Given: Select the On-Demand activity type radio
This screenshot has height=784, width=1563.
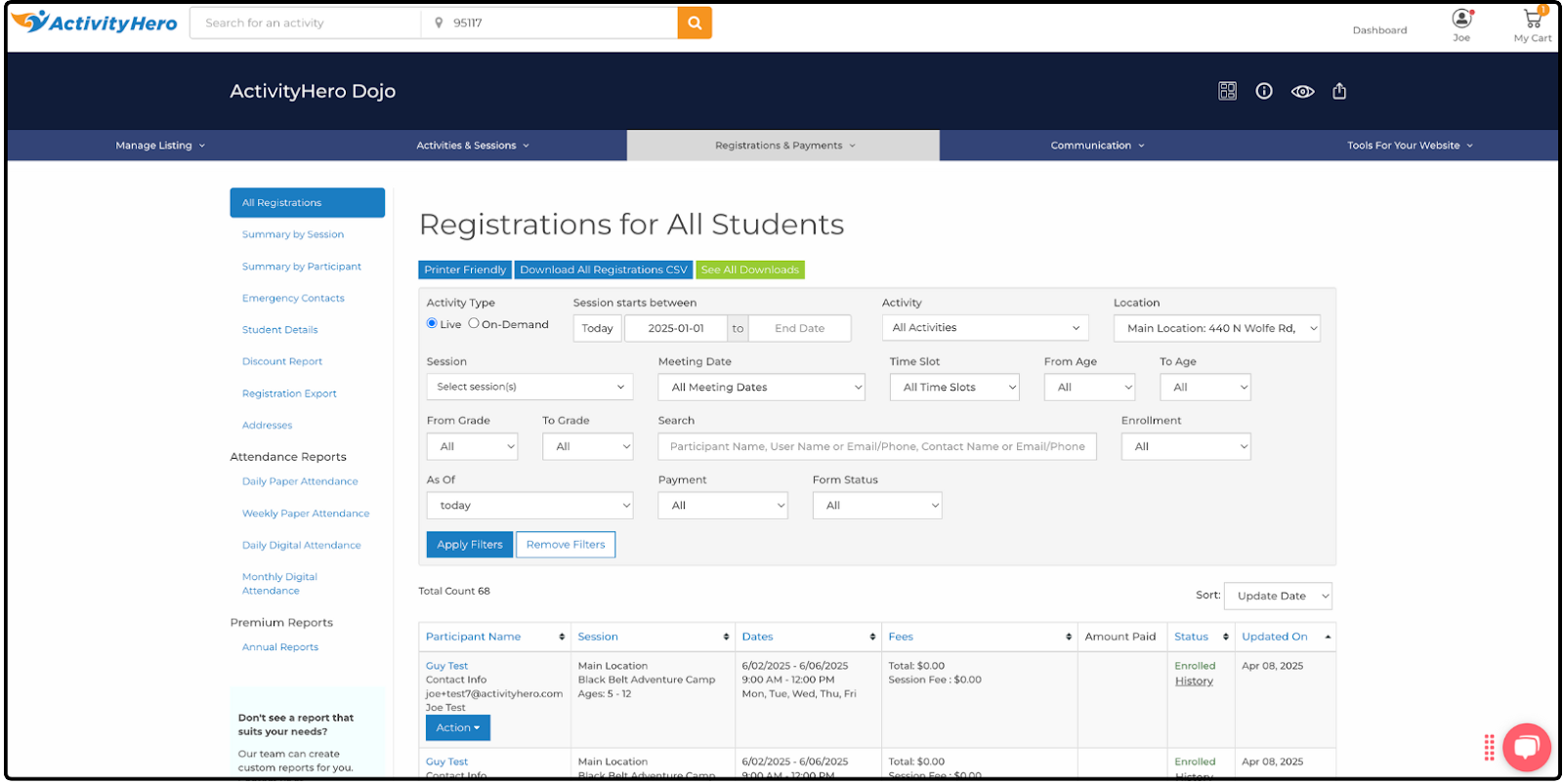Looking at the screenshot, I should click(x=474, y=323).
